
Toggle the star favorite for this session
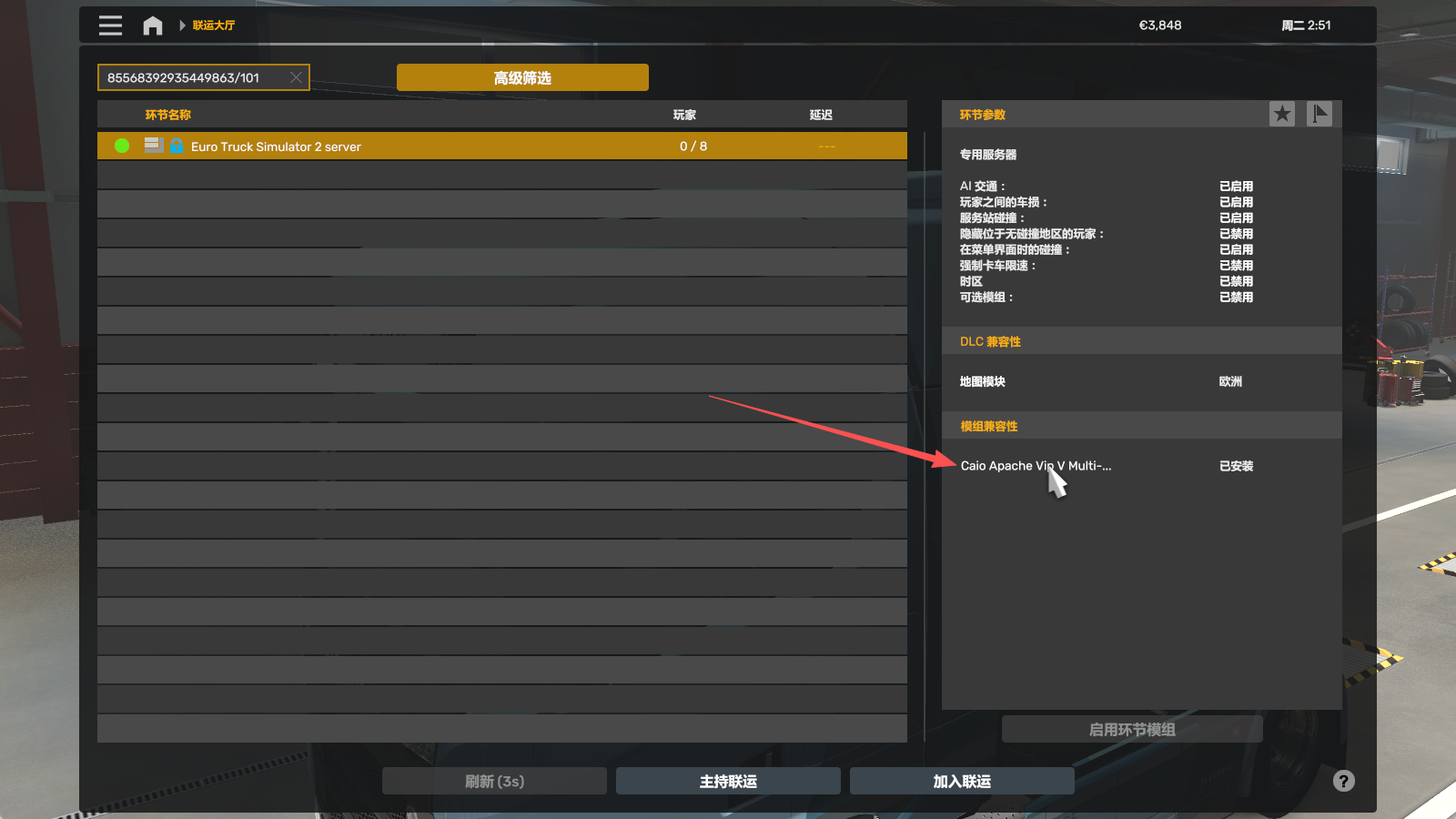(x=1282, y=114)
